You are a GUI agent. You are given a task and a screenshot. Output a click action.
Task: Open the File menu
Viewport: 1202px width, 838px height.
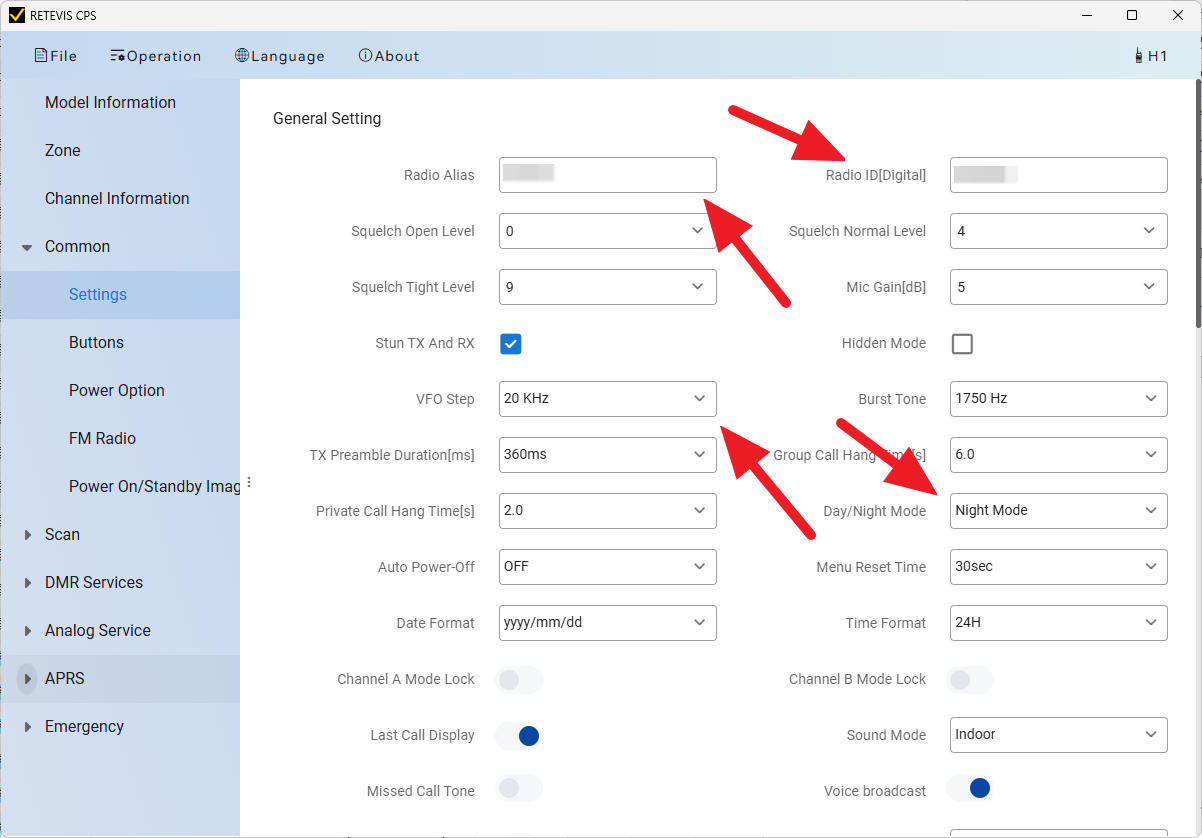55,56
